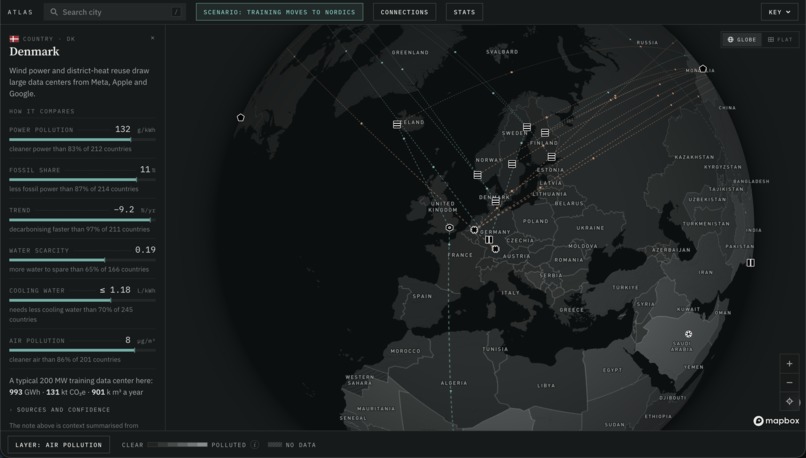Click the ATLAS logo text
The height and width of the screenshot is (458, 806).
tap(20, 12)
